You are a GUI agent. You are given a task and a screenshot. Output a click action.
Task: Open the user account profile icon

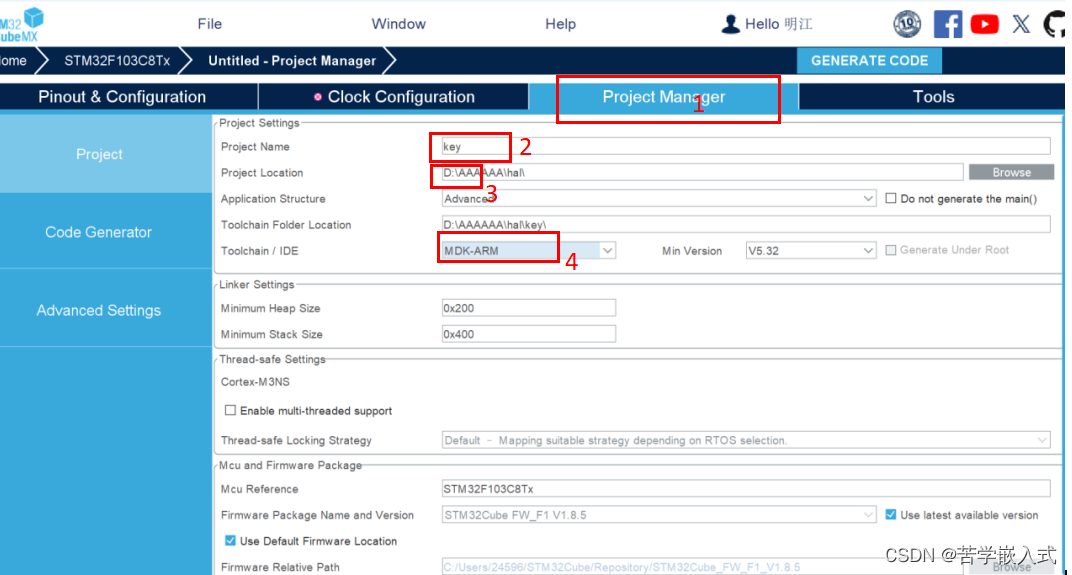coord(730,24)
